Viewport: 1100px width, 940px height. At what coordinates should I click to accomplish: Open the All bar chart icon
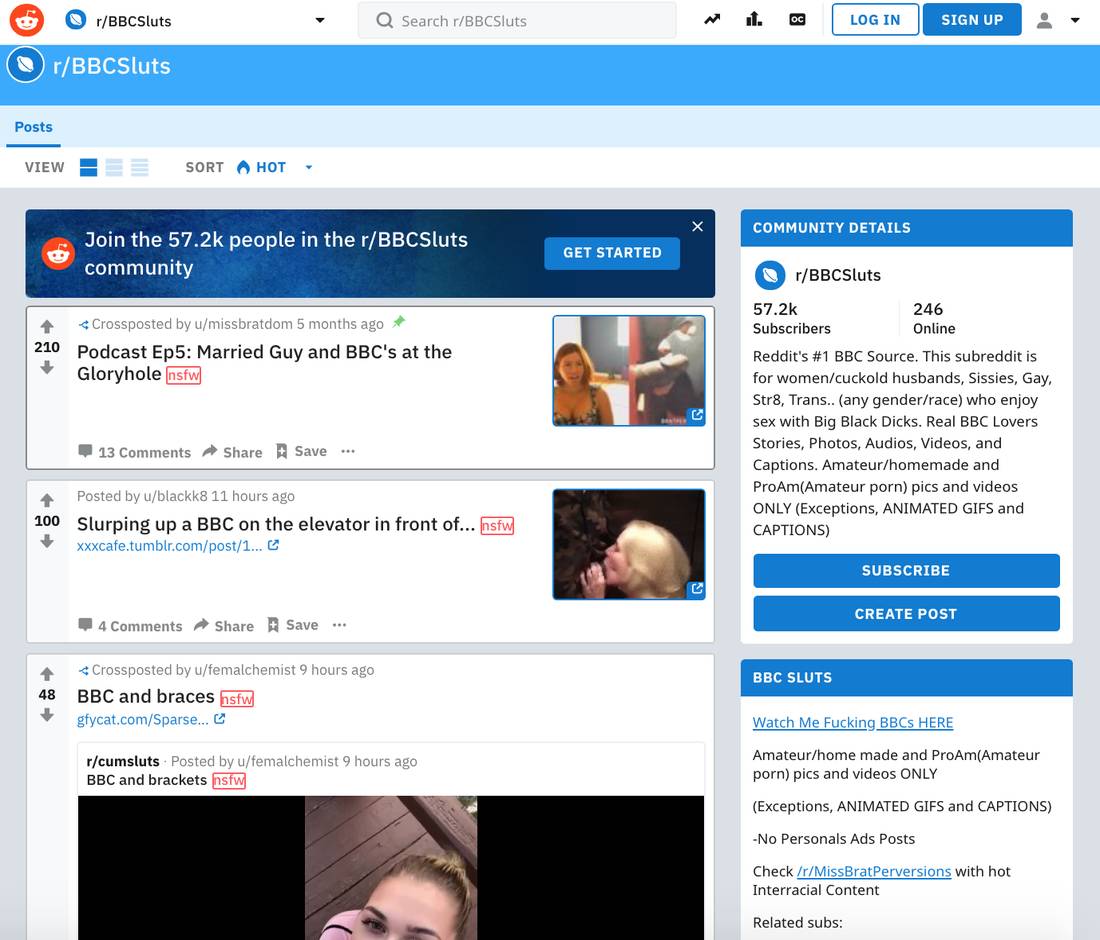[754, 20]
